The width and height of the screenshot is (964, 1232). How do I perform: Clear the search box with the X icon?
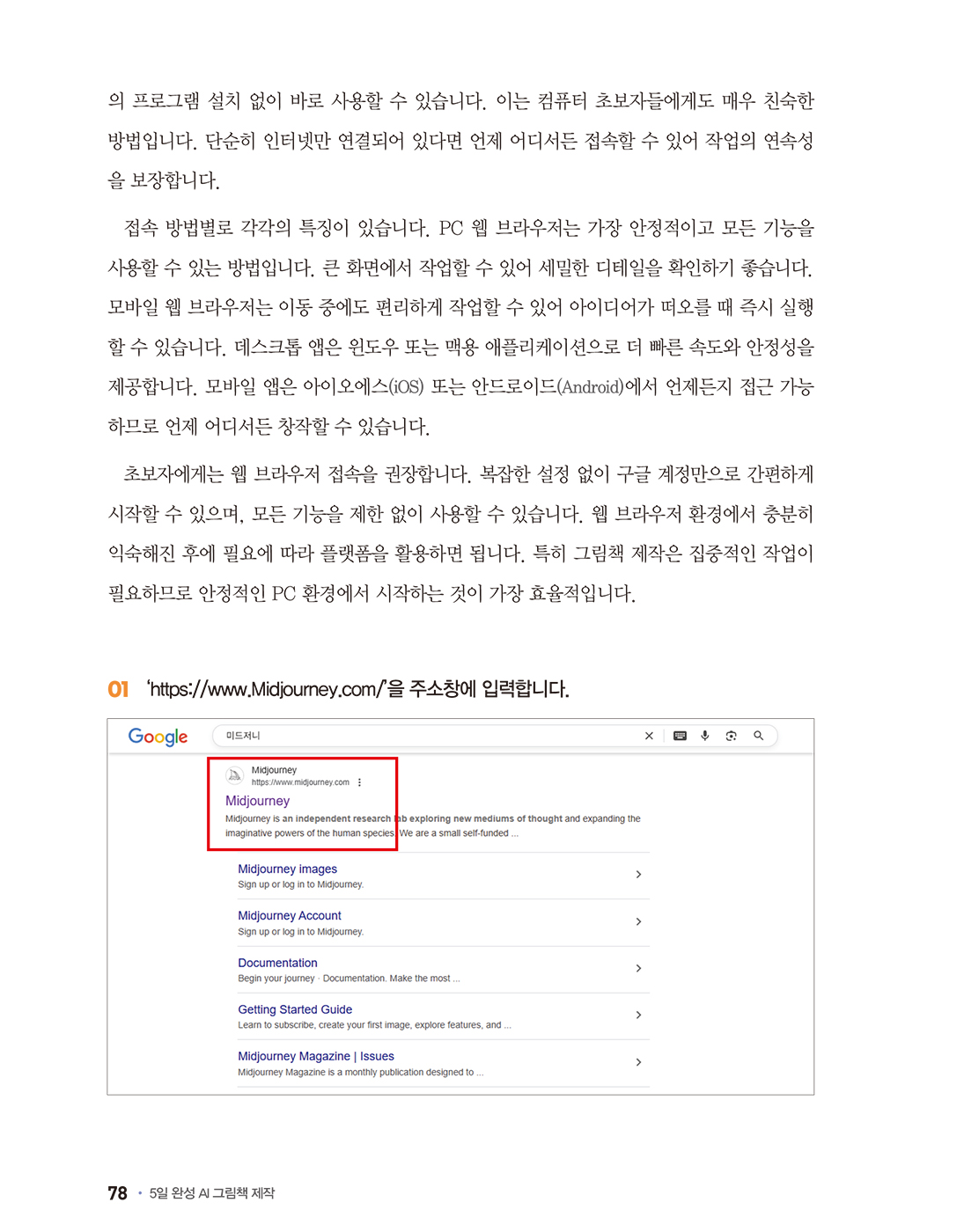click(649, 736)
